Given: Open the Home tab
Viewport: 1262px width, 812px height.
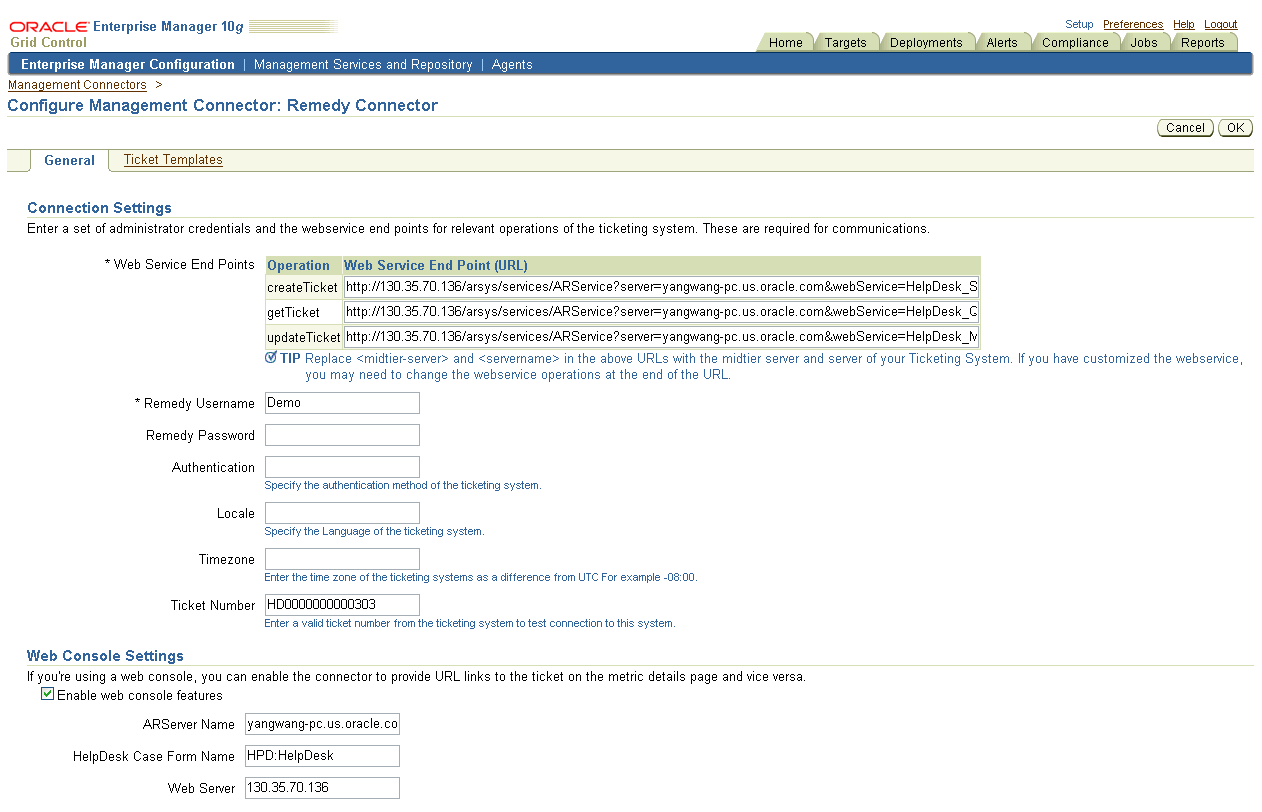Looking at the screenshot, I should pyautogui.click(x=785, y=43).
